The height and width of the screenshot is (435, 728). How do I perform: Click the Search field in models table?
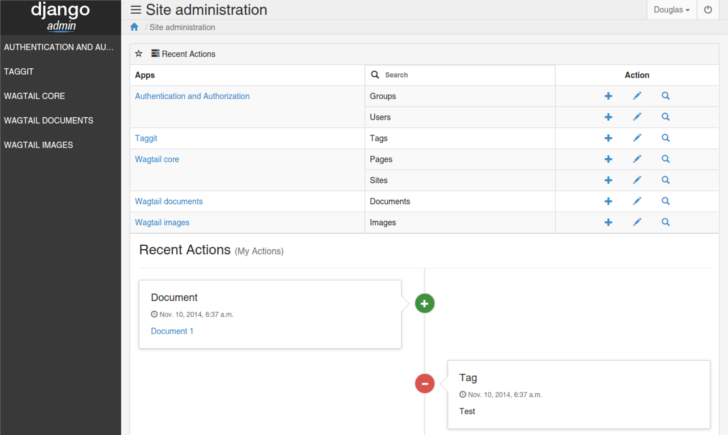tap(460, 75)
